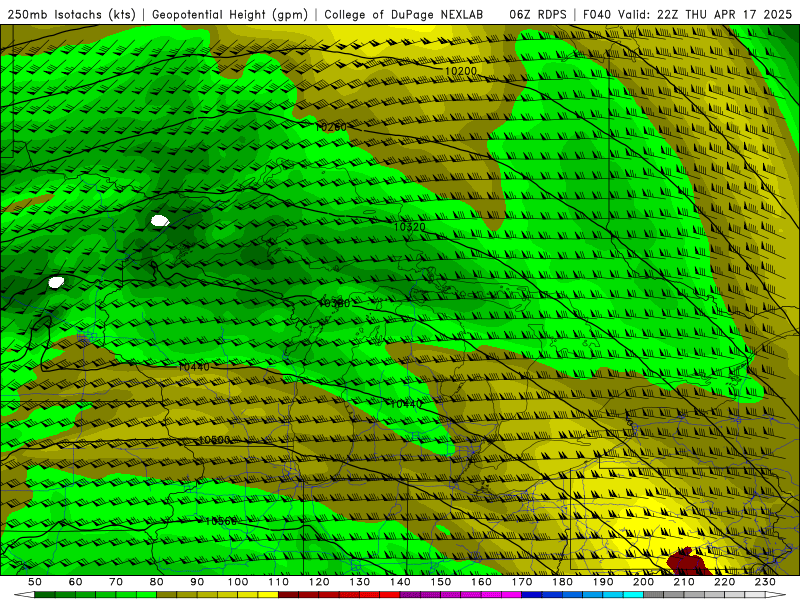Click the 140 value on the color scale
This screenshot has height=600, width=800.
(400, 582)
